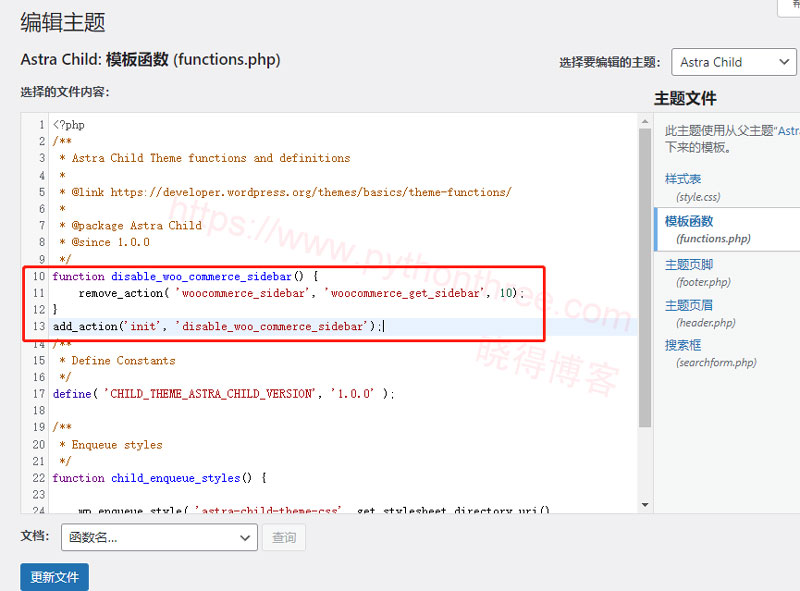Click the function child_enqueue_styles declaration line

[x=160, y=478]
